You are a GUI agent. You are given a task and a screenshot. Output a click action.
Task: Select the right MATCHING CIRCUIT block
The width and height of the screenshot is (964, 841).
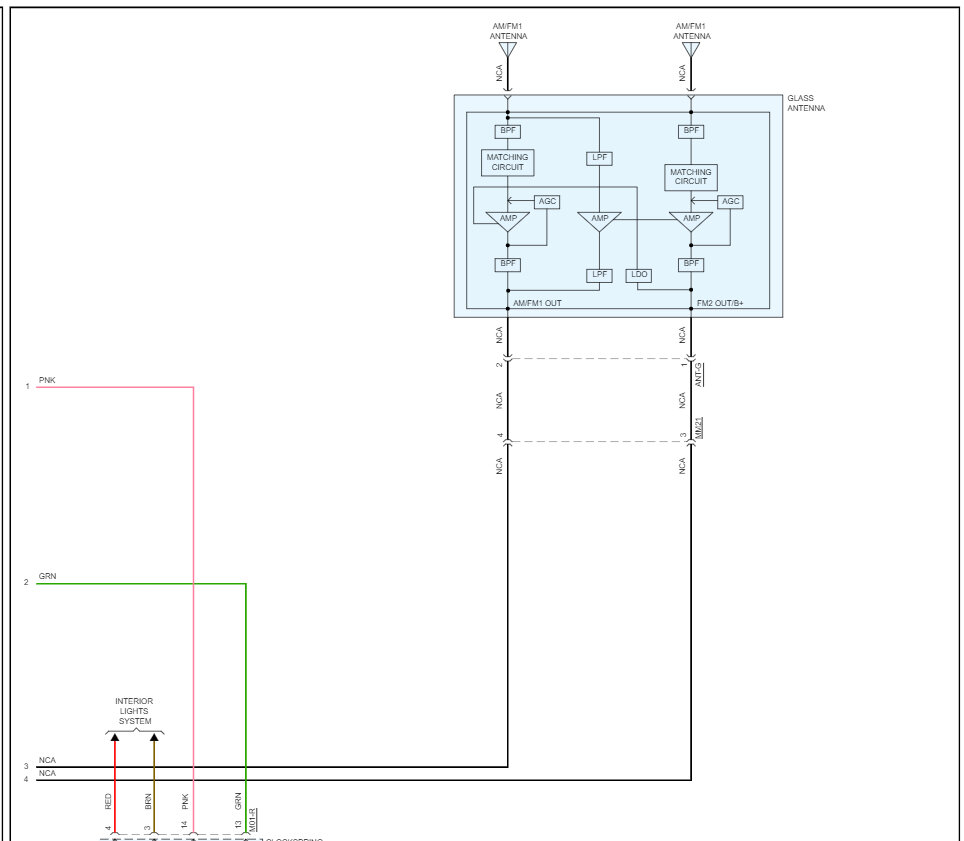pos(690,177)
